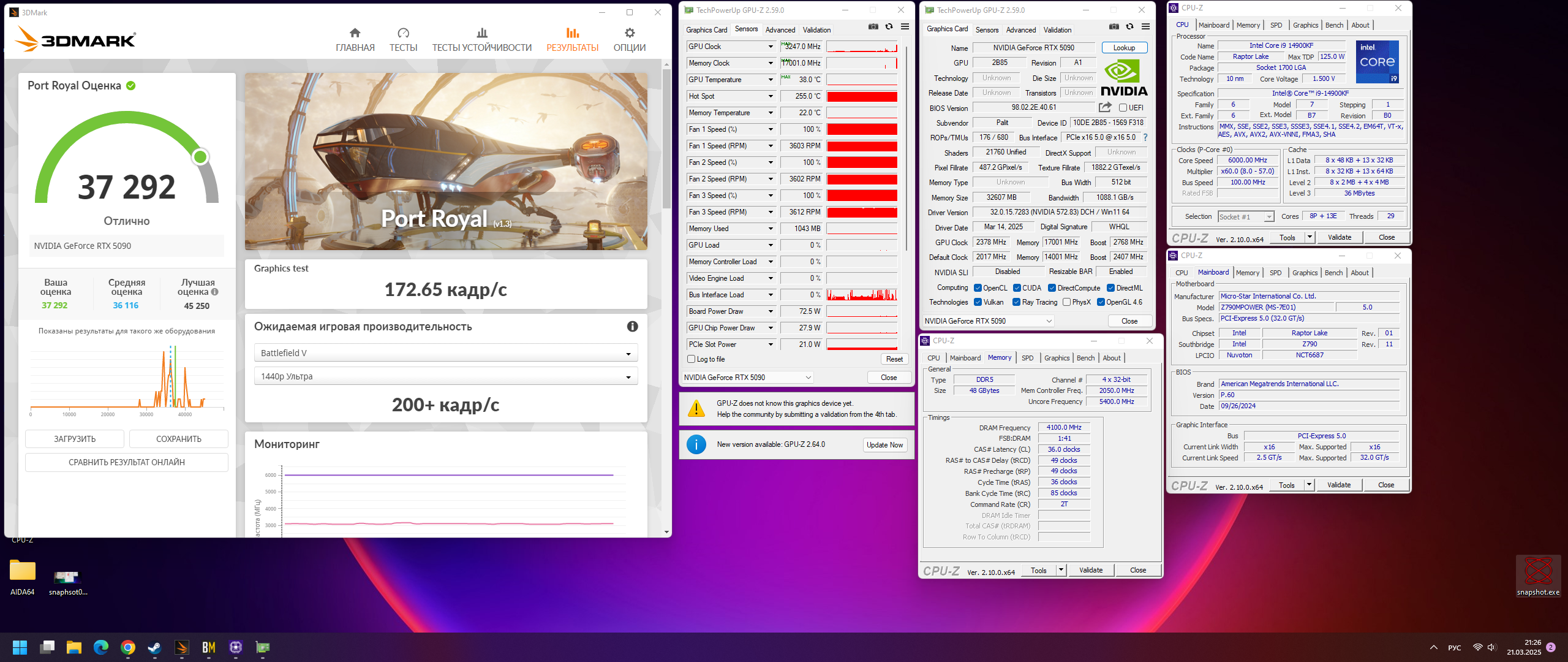The image size is (1568, 662).
Task: Click the refresh icon in GPU-Z Graphics Card window
Action: (x=1130, y=27)
